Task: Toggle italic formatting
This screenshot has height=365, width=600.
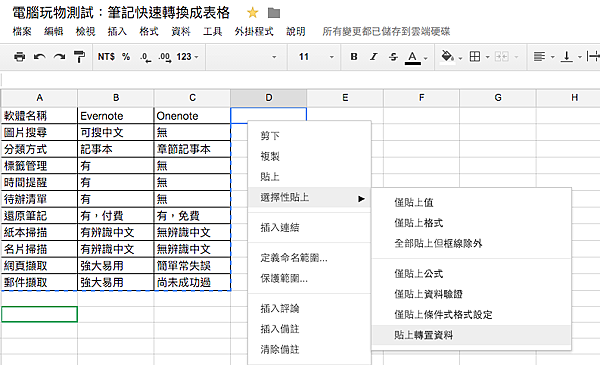Action: tap(373, 57)
